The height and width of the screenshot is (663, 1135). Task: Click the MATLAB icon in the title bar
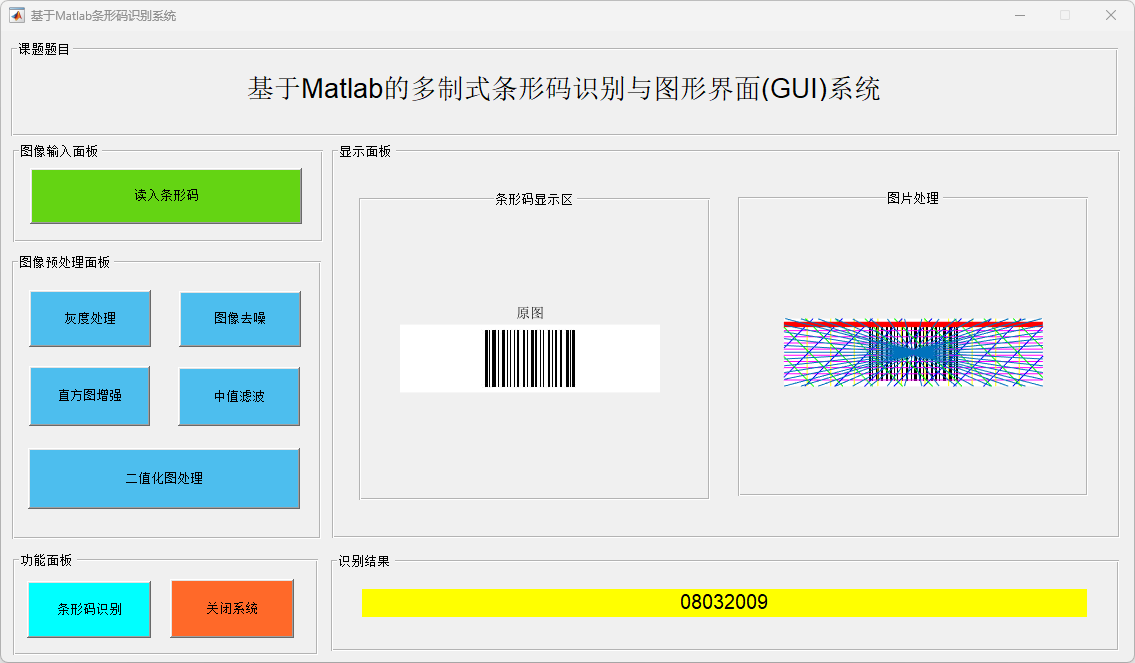click(17, 16)
